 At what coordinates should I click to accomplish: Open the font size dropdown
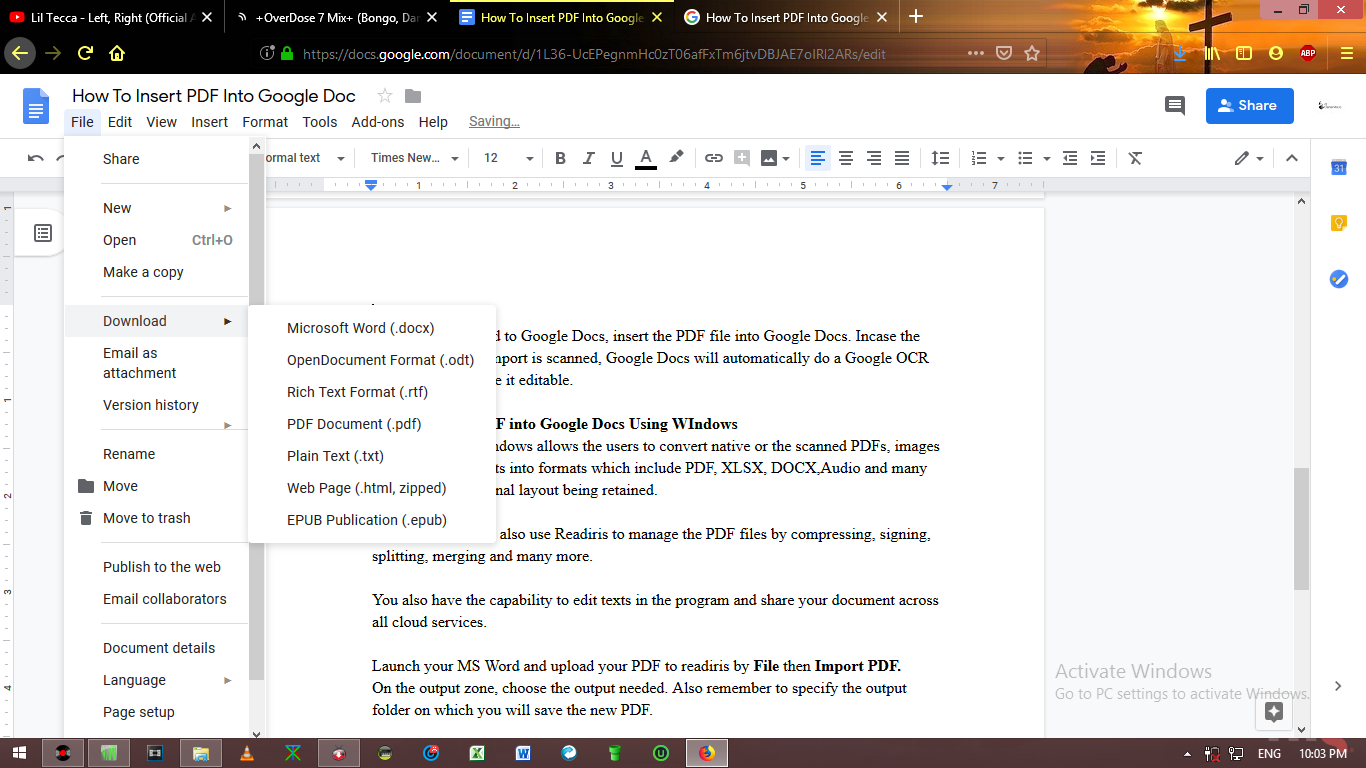(x=508, y=158)
